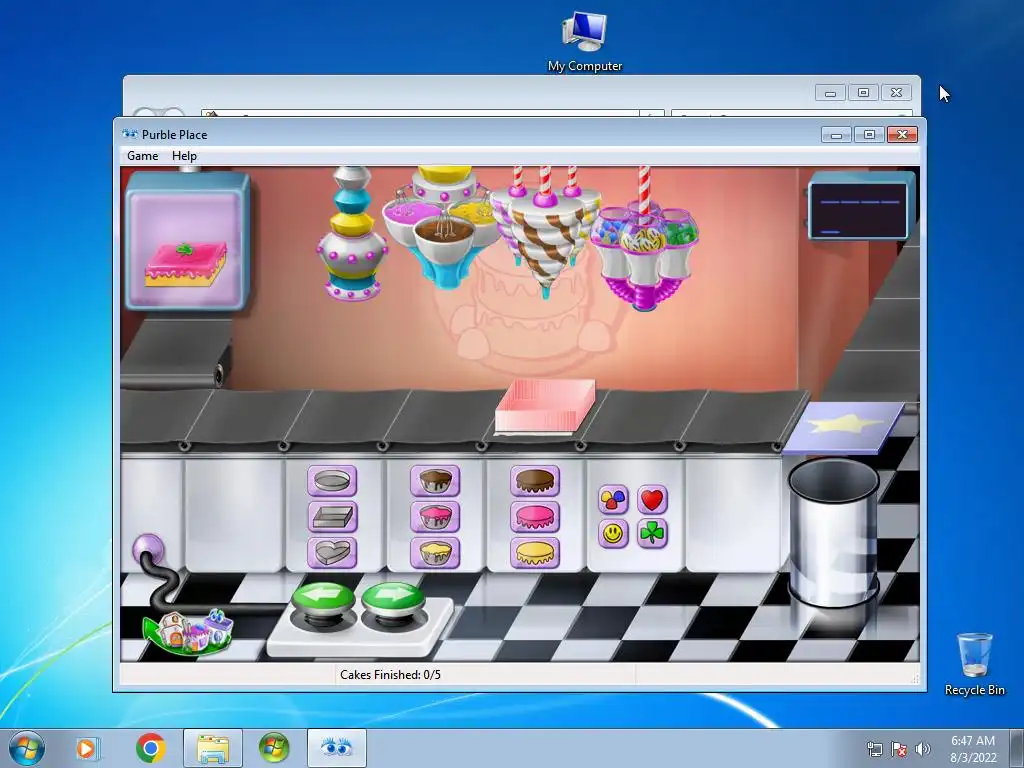The height and width of the screenshot is (768, 1024).
Task: Minimize the background Explorer window
Action: [x=831, y=93]
